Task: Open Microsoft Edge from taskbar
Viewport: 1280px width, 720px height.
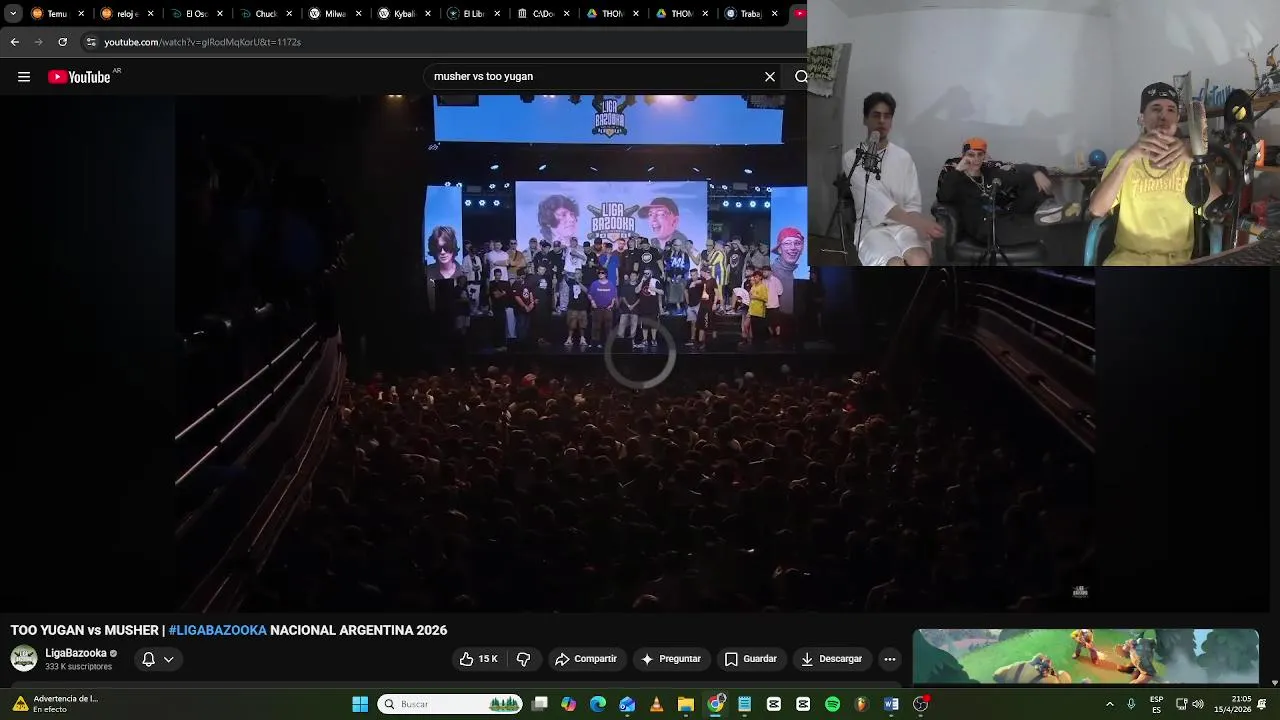Action: (598, 704)
